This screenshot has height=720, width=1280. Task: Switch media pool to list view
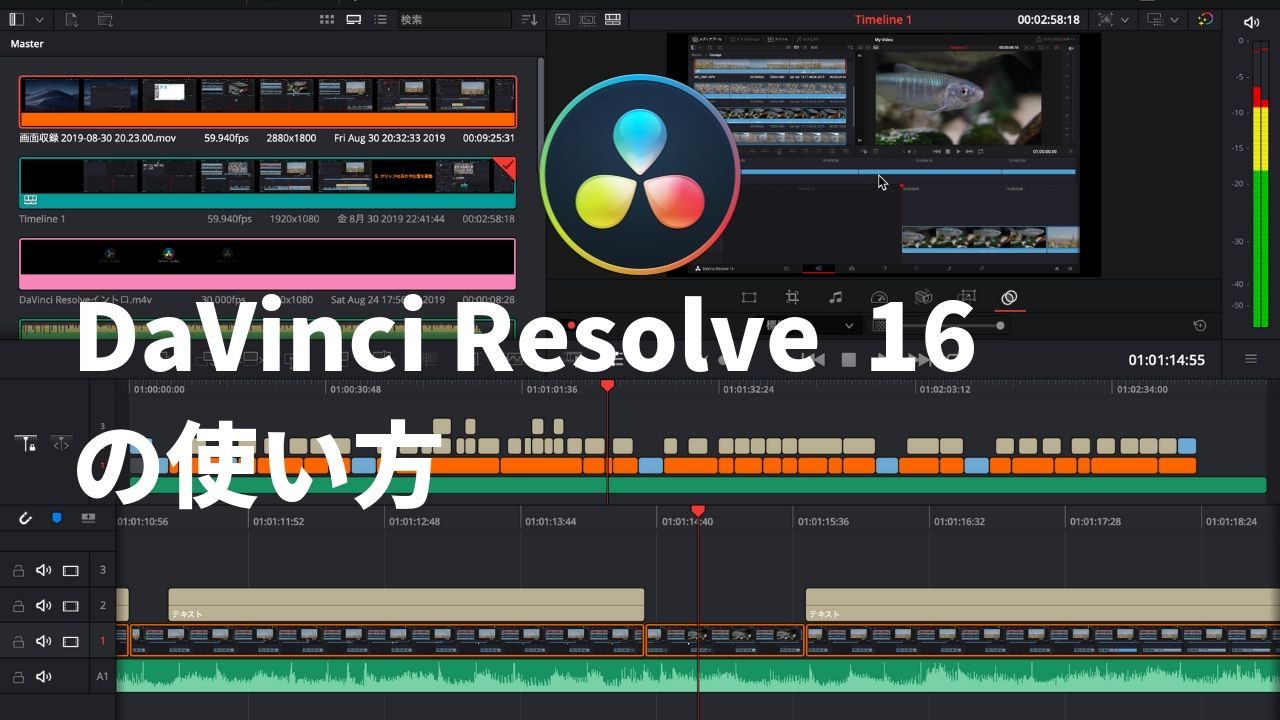click(380, 19)
